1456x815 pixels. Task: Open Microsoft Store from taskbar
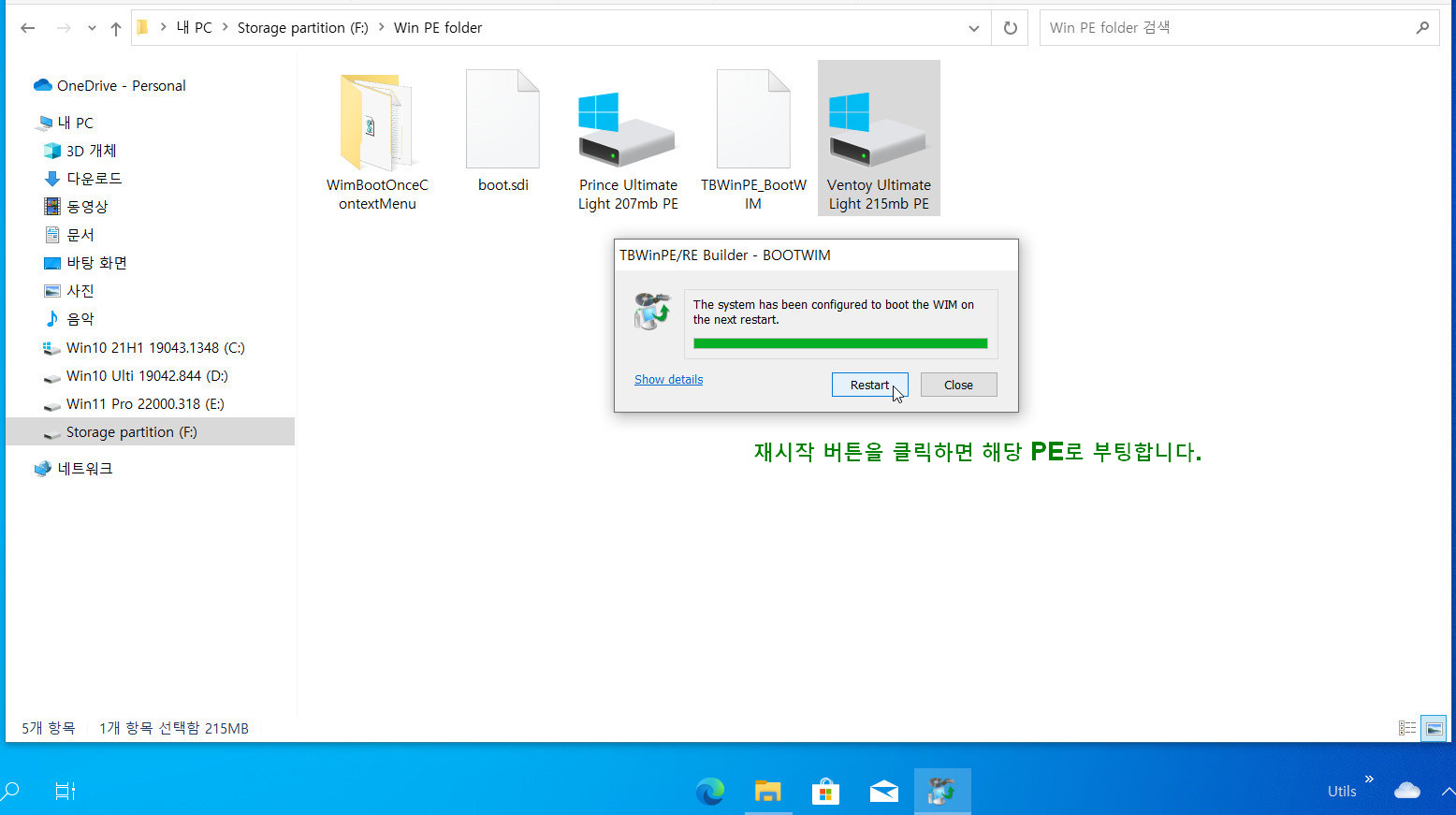825,792
